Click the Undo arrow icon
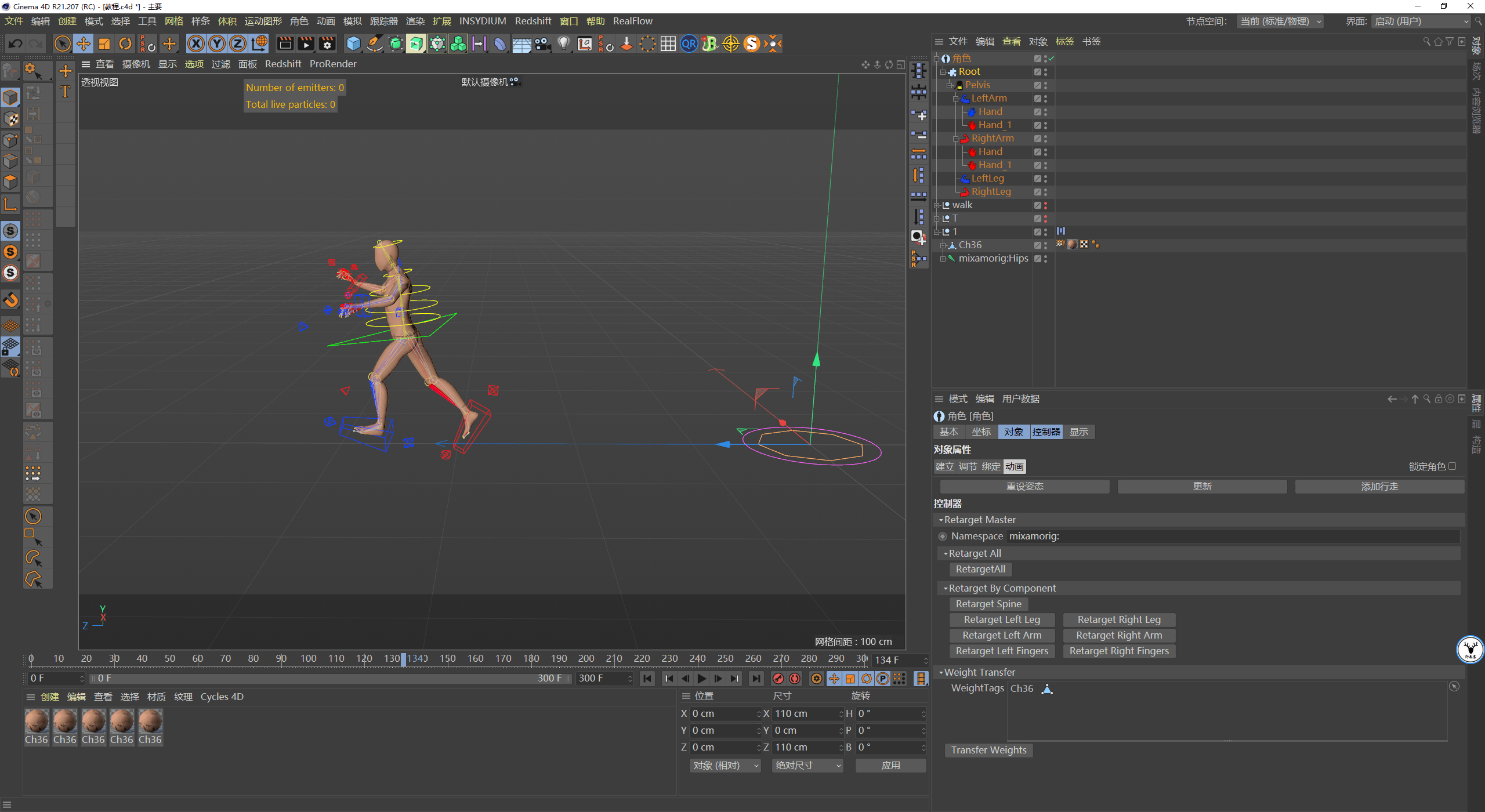The height and width of the screenshot is (812, 1485). click(x=16, y=43)
